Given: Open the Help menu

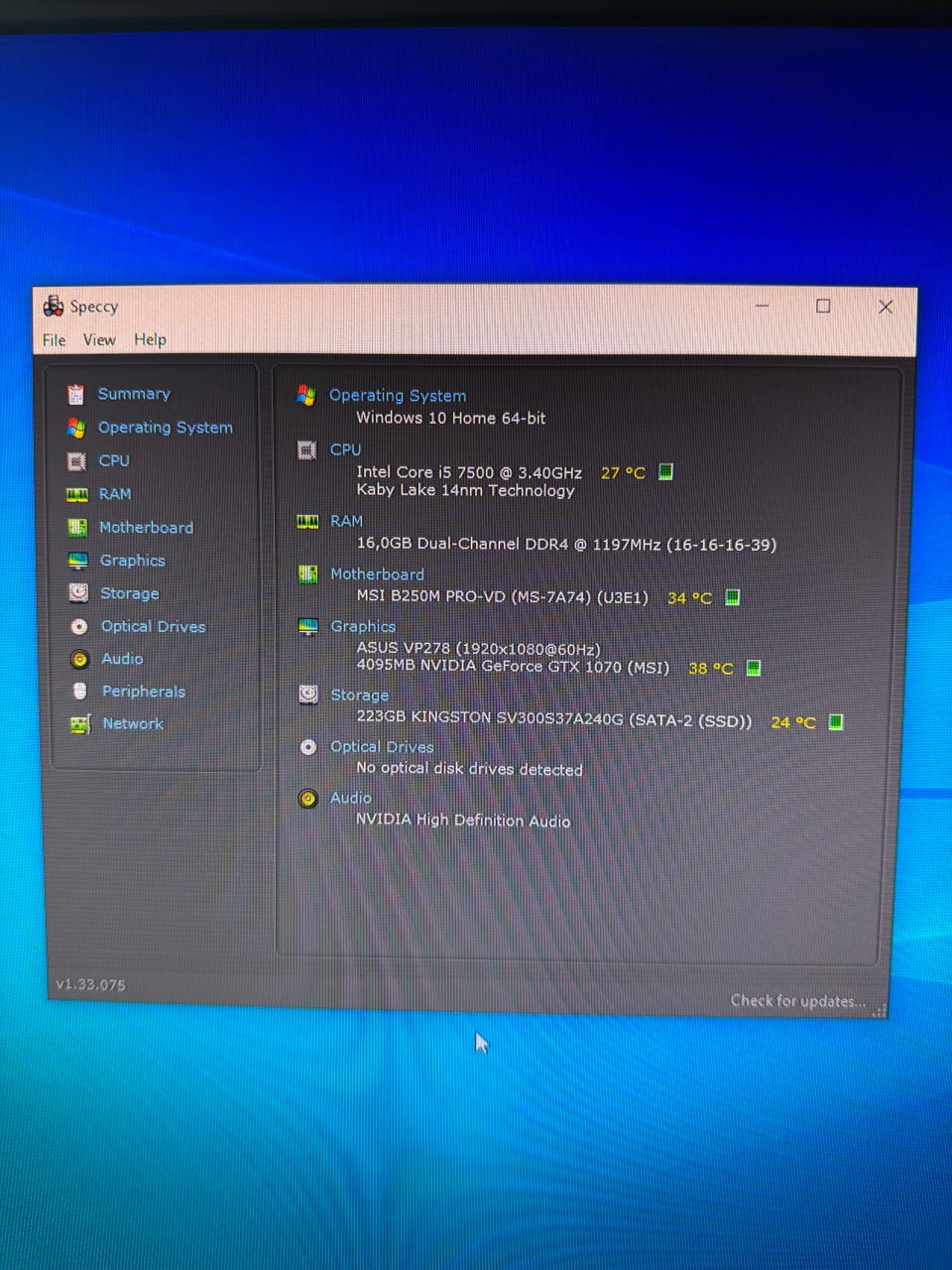Looking at the screenshot, I should [x=150, y=339].
